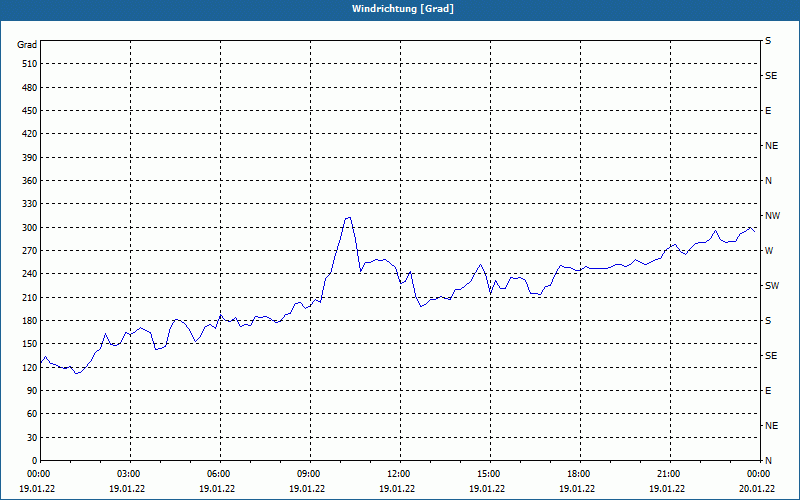Click the 420 y-axis value
800x500 pixels.
(x=30, y=134)
